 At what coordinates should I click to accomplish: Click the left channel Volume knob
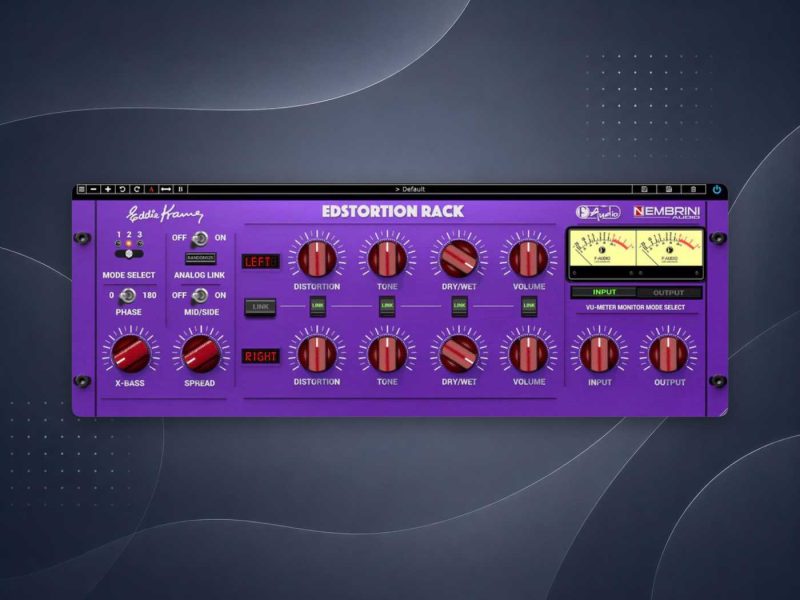529,258
